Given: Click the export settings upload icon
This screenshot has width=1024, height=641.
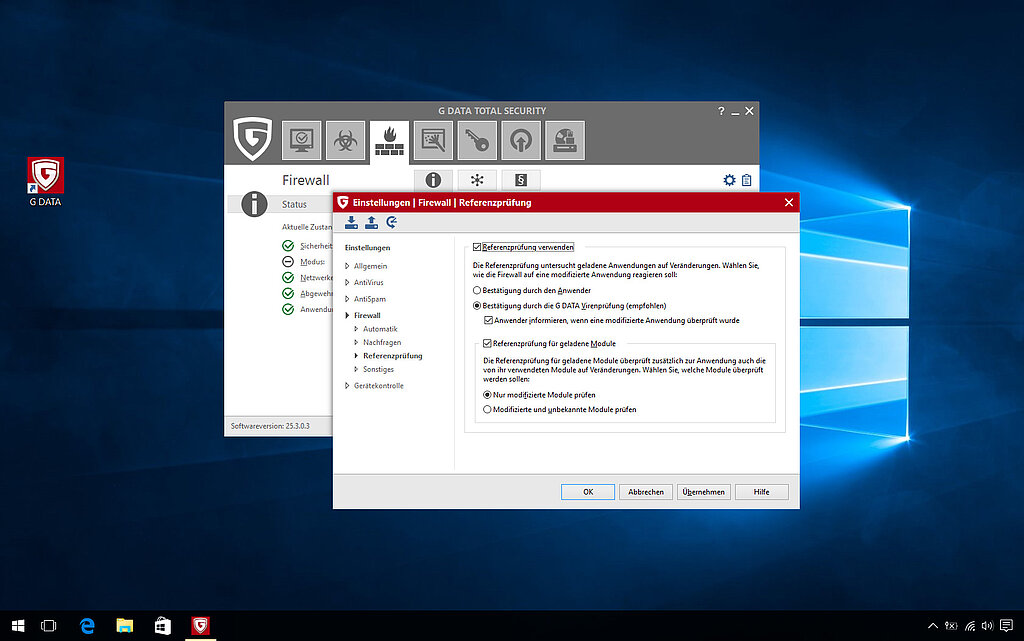Looking at the screenshot, I should 371,223.
